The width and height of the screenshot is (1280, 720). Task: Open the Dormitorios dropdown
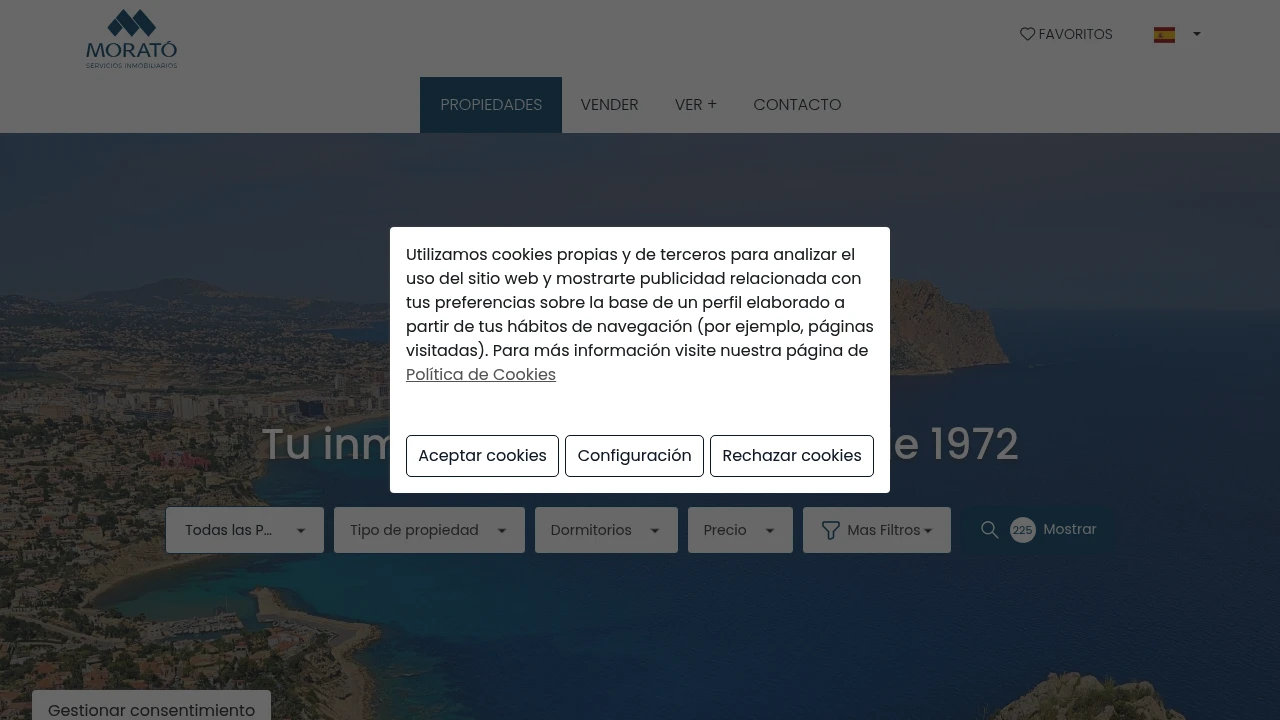606,530
